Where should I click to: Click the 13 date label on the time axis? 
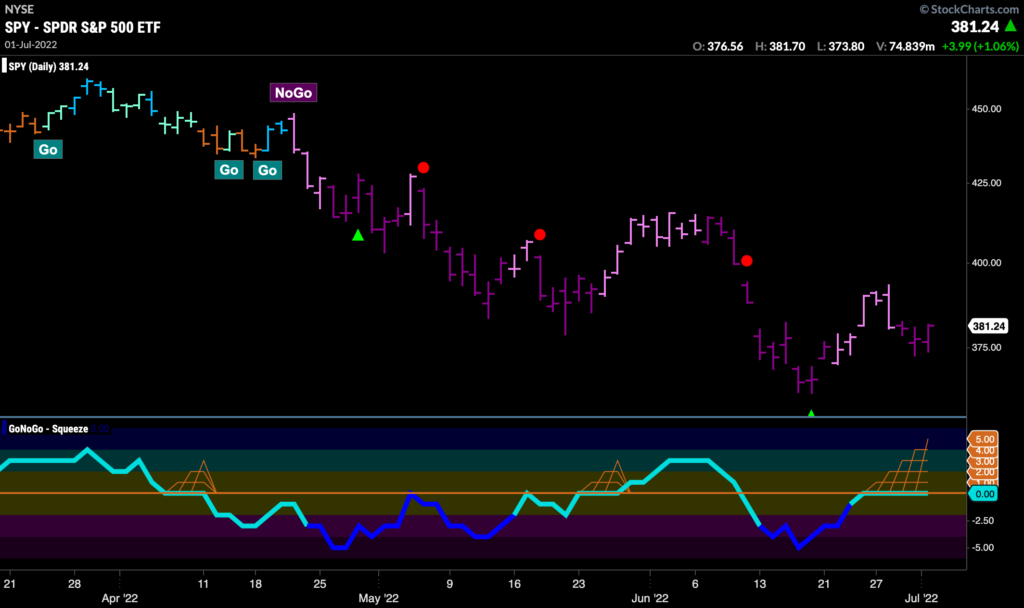(760, 584)
